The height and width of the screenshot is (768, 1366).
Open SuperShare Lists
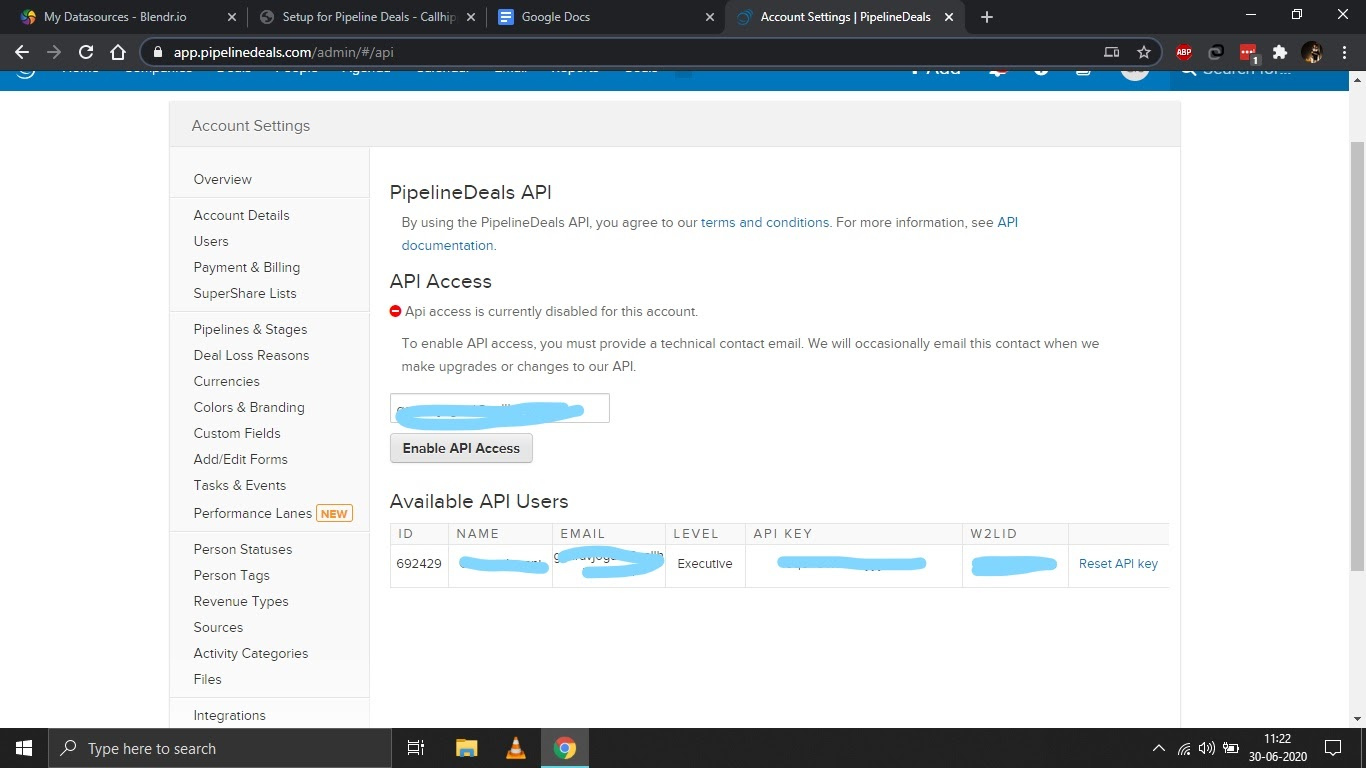(x=245, y=293)
